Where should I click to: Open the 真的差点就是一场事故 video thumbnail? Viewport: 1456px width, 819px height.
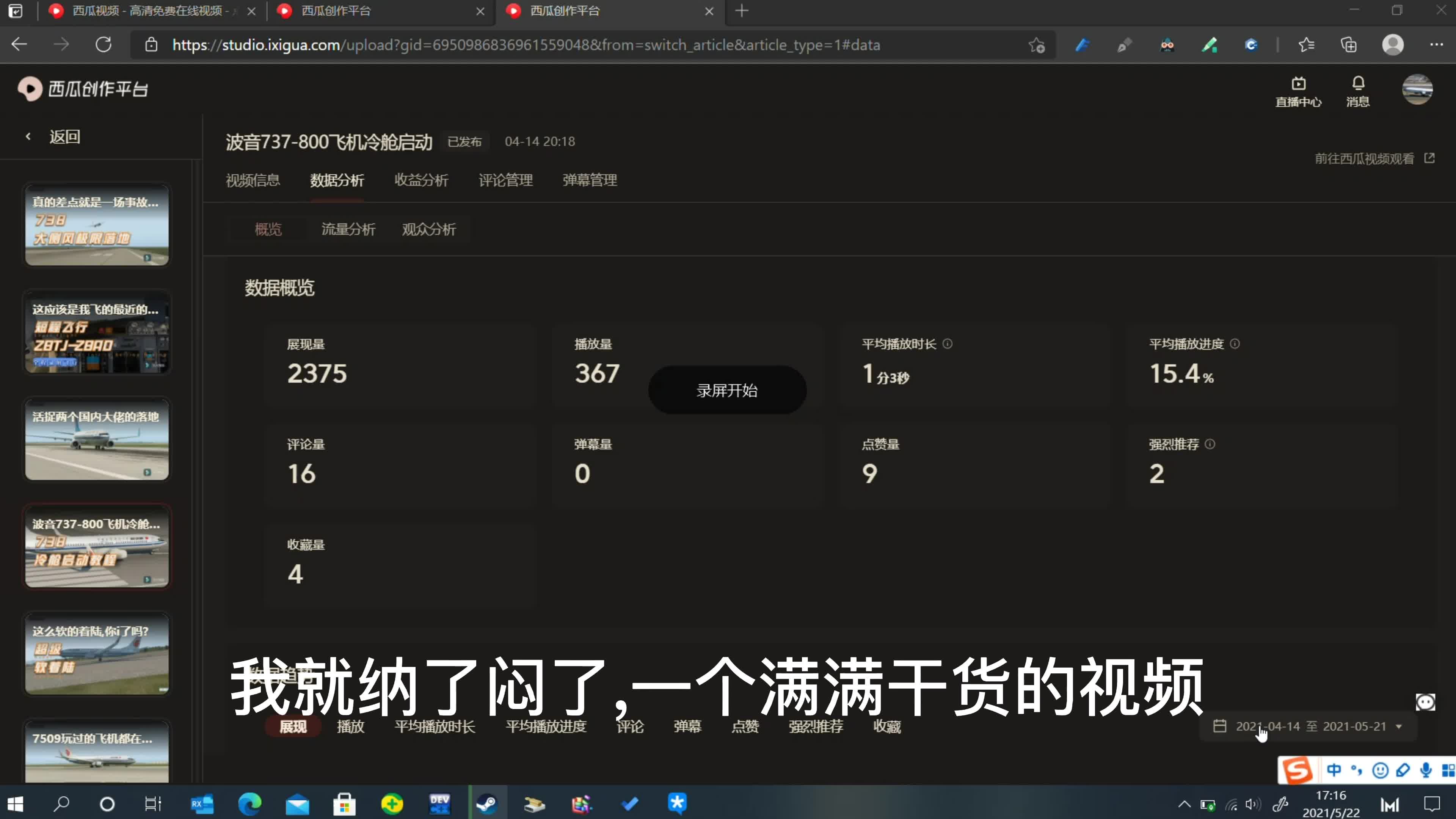tap(97, 226)
